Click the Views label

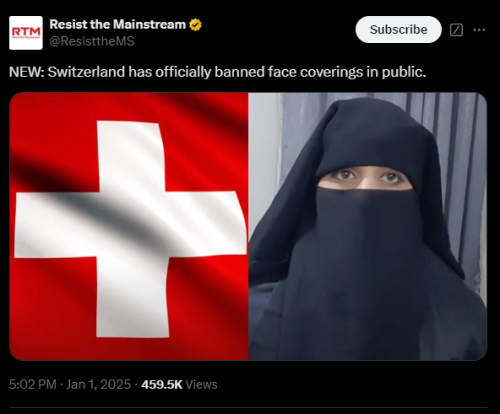(201, 384)
